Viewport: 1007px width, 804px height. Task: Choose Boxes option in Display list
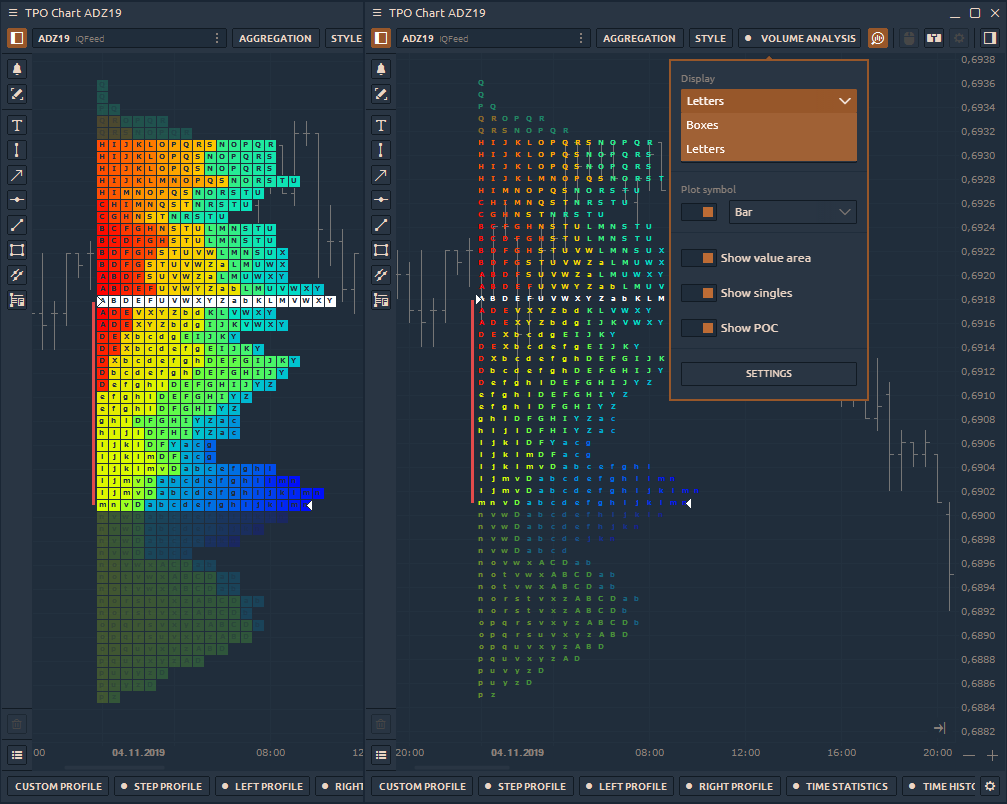[x=769, y=125]
